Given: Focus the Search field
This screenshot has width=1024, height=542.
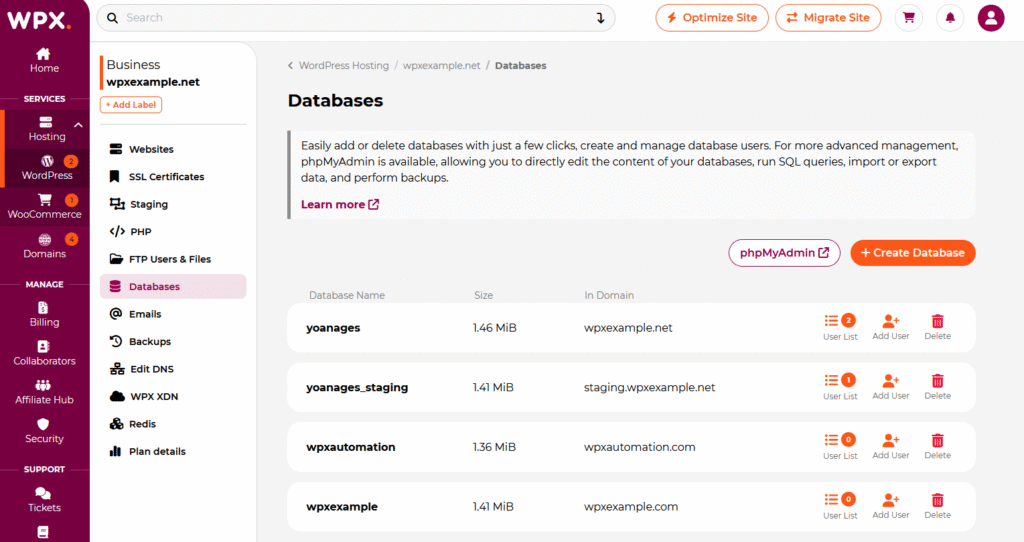Looking at the screenshot, I should [x=356, y=18].
